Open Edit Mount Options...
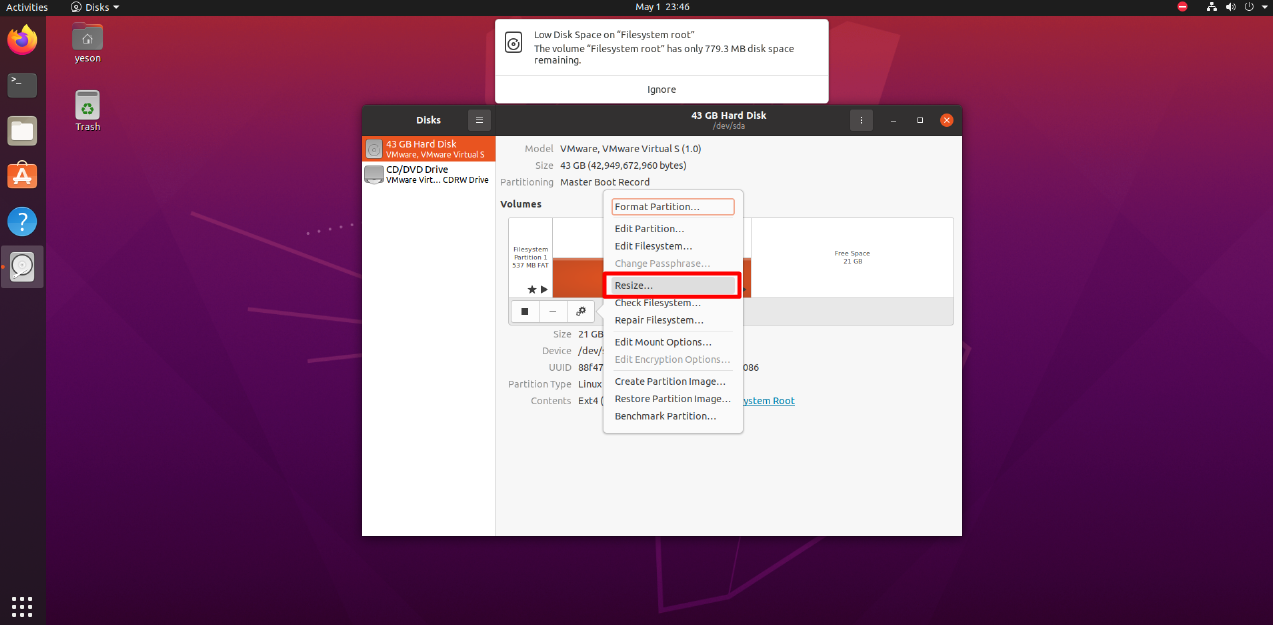This screenshot has height=625, width=1273. tap(672, 342)
